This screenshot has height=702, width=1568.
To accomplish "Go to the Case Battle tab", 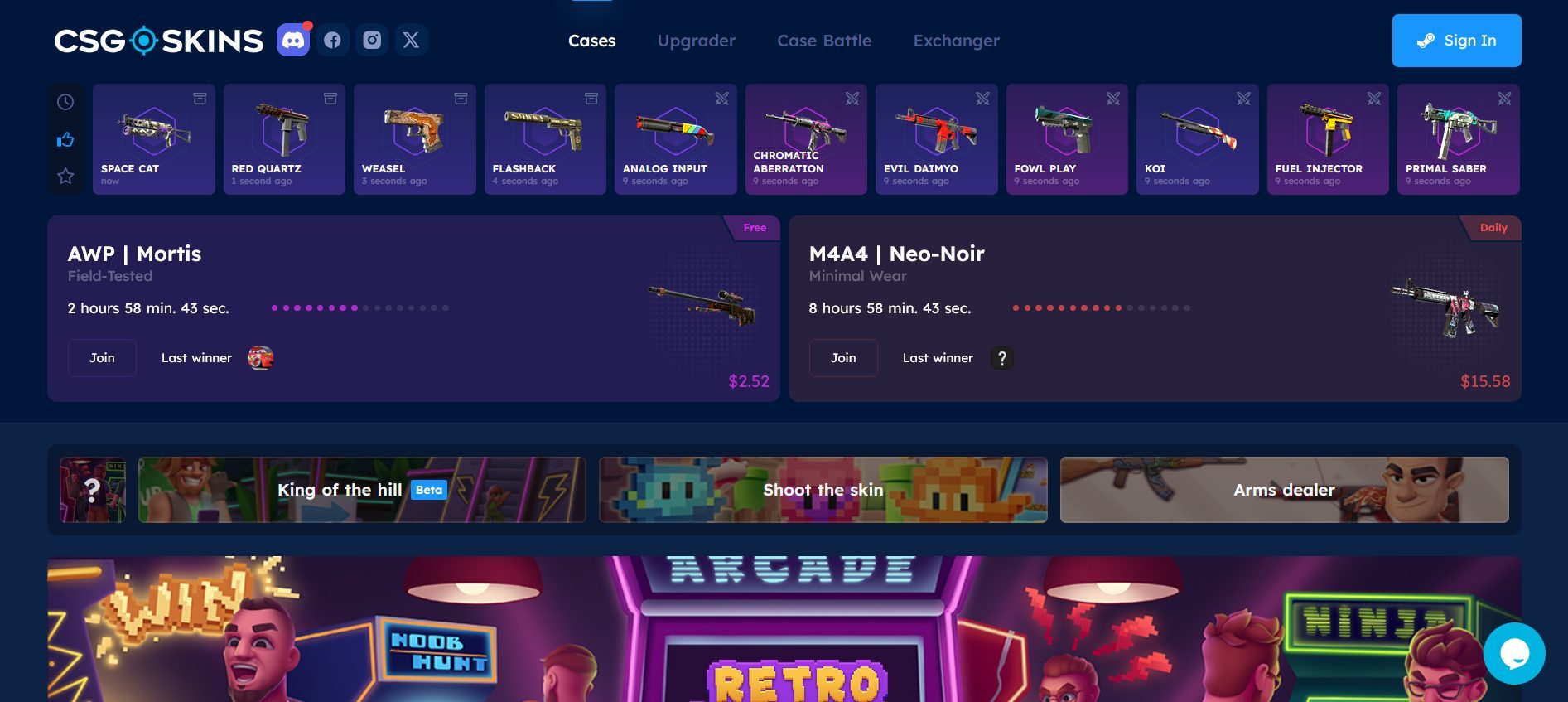I will pos(824,41).
